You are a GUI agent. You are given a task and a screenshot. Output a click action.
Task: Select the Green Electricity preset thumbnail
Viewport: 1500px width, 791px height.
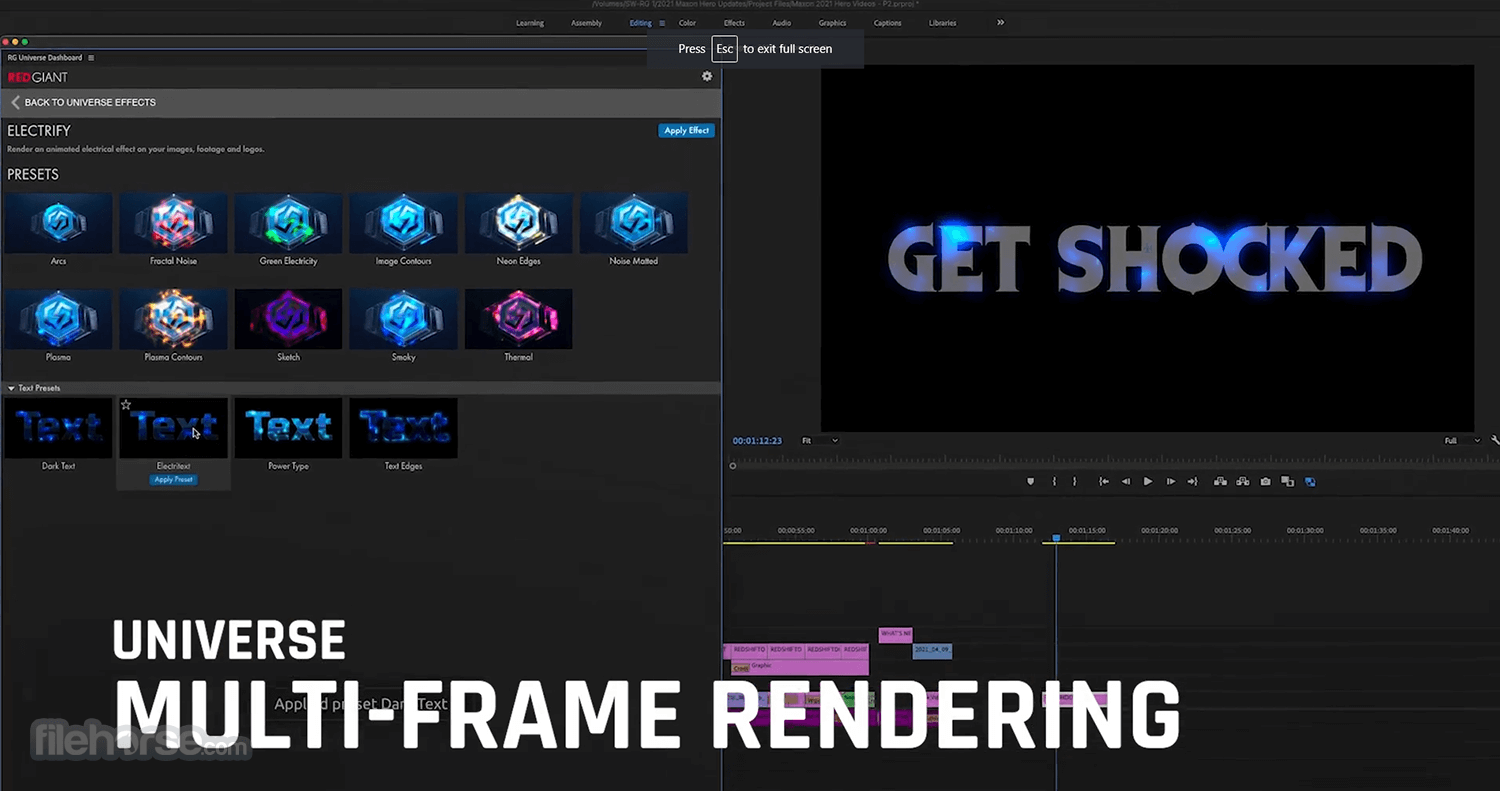click(288, 222)
